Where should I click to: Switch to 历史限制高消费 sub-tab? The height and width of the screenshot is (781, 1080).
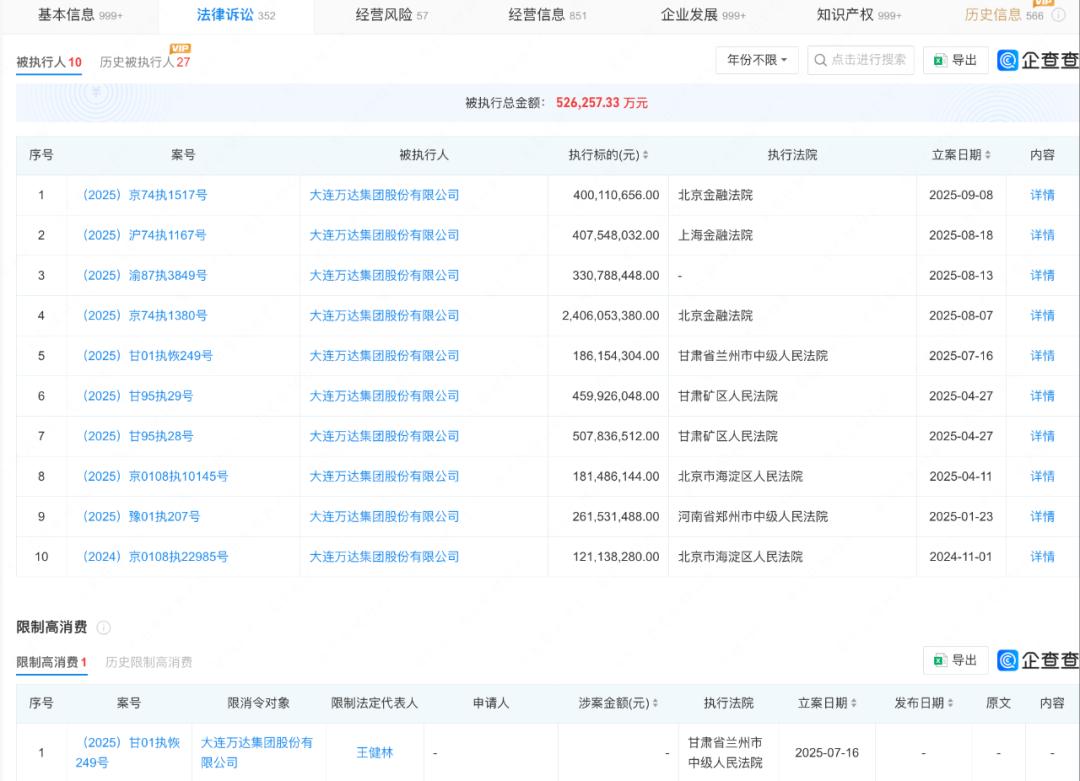point(149,662)
